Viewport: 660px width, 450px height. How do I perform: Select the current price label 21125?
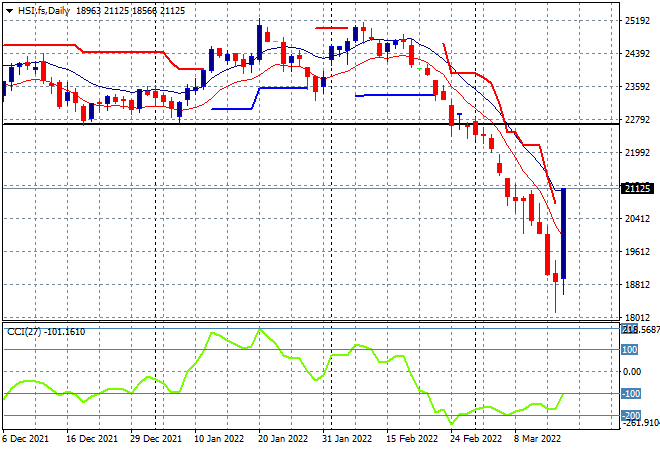pyautogui.click(x=637, y=189)
